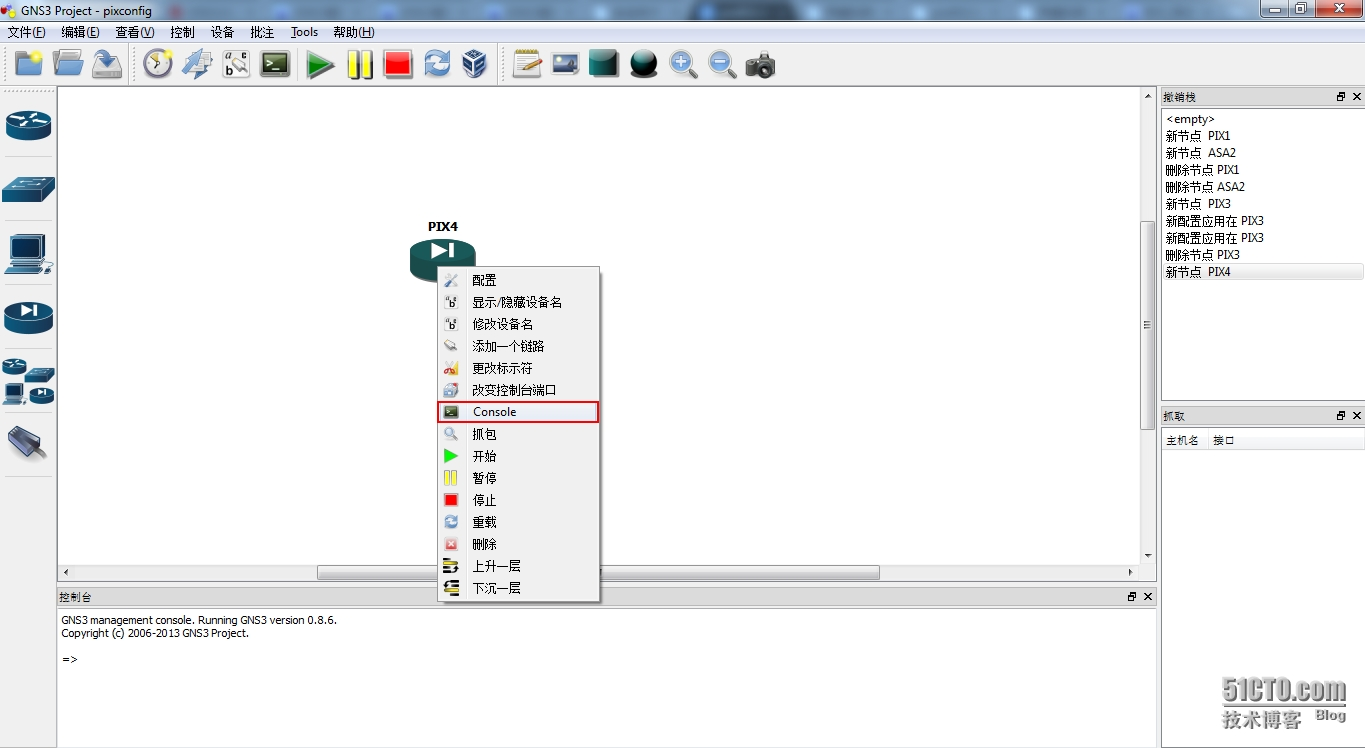
Task: Click the 主机名 column header
Action: point(1184,440)
